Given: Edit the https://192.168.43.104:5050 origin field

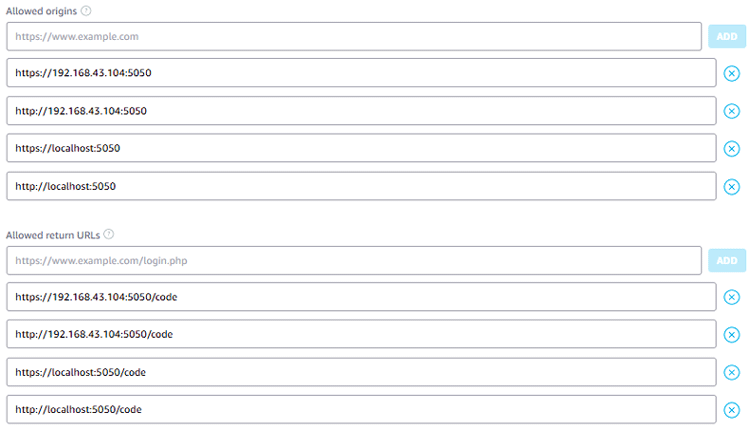Looking at the screenshot, I should (361, 73).
